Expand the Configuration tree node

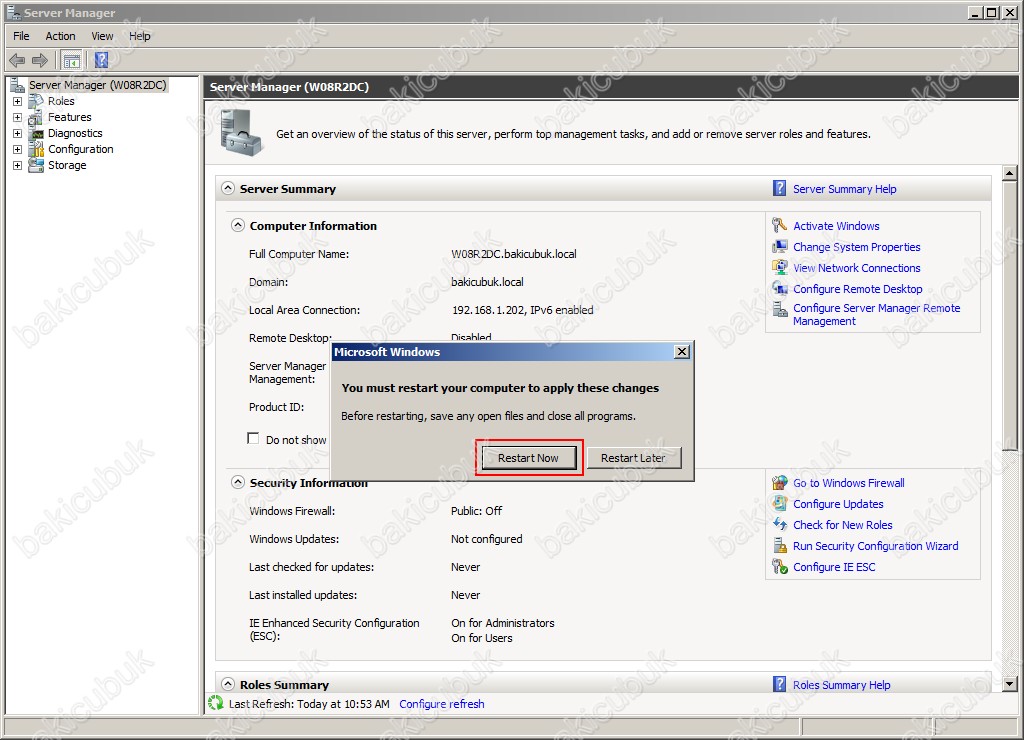(18, 150)
